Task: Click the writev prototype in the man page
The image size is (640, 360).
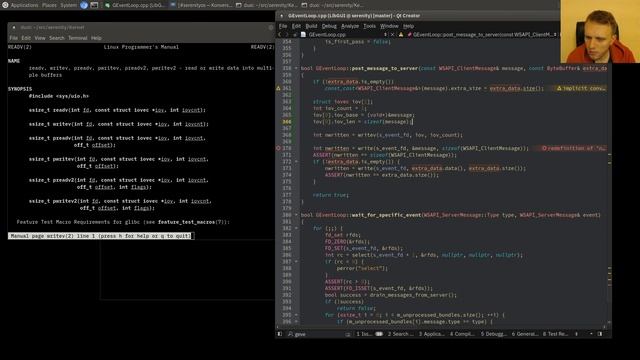Action: [x=118, y=124]
